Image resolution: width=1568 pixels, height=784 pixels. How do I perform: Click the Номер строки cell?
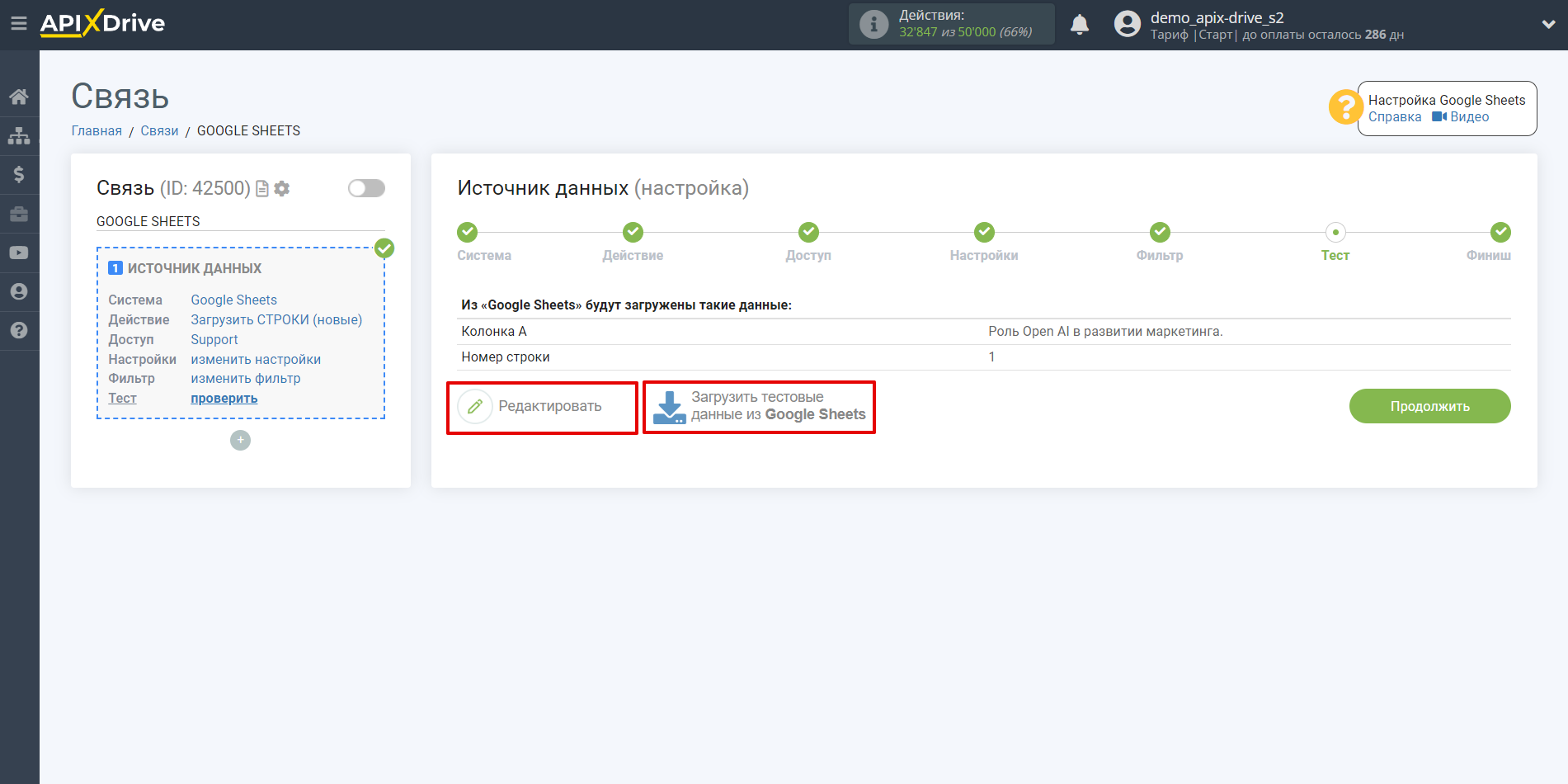click(x=505, y=357)
